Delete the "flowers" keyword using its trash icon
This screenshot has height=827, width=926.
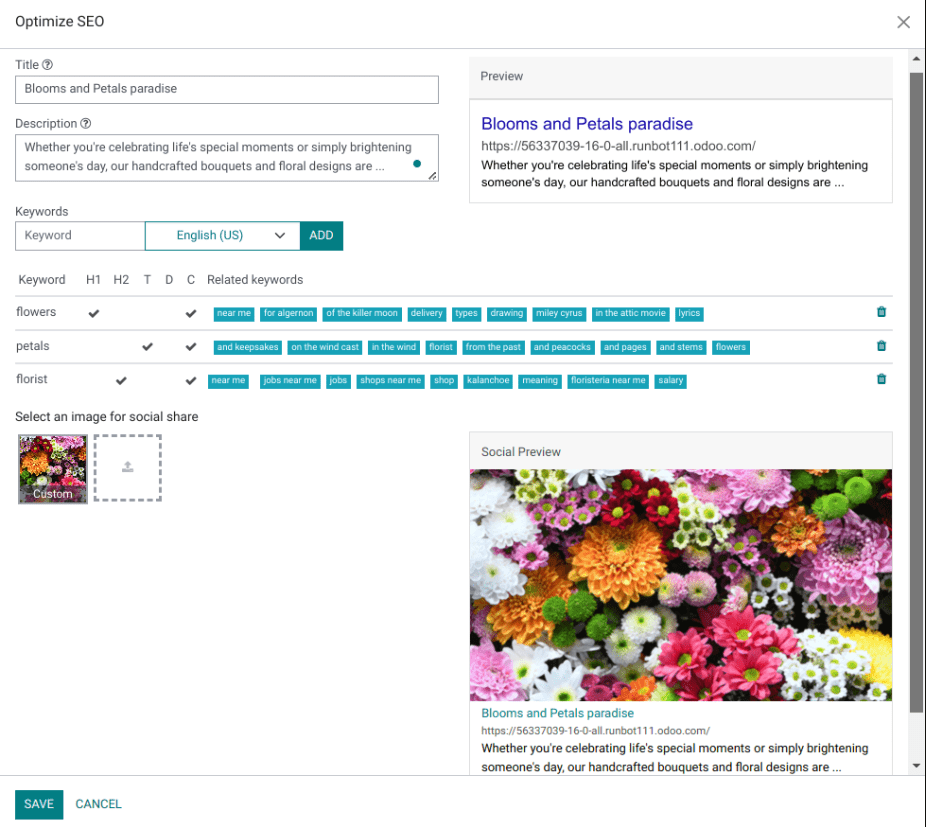point(881,311)
